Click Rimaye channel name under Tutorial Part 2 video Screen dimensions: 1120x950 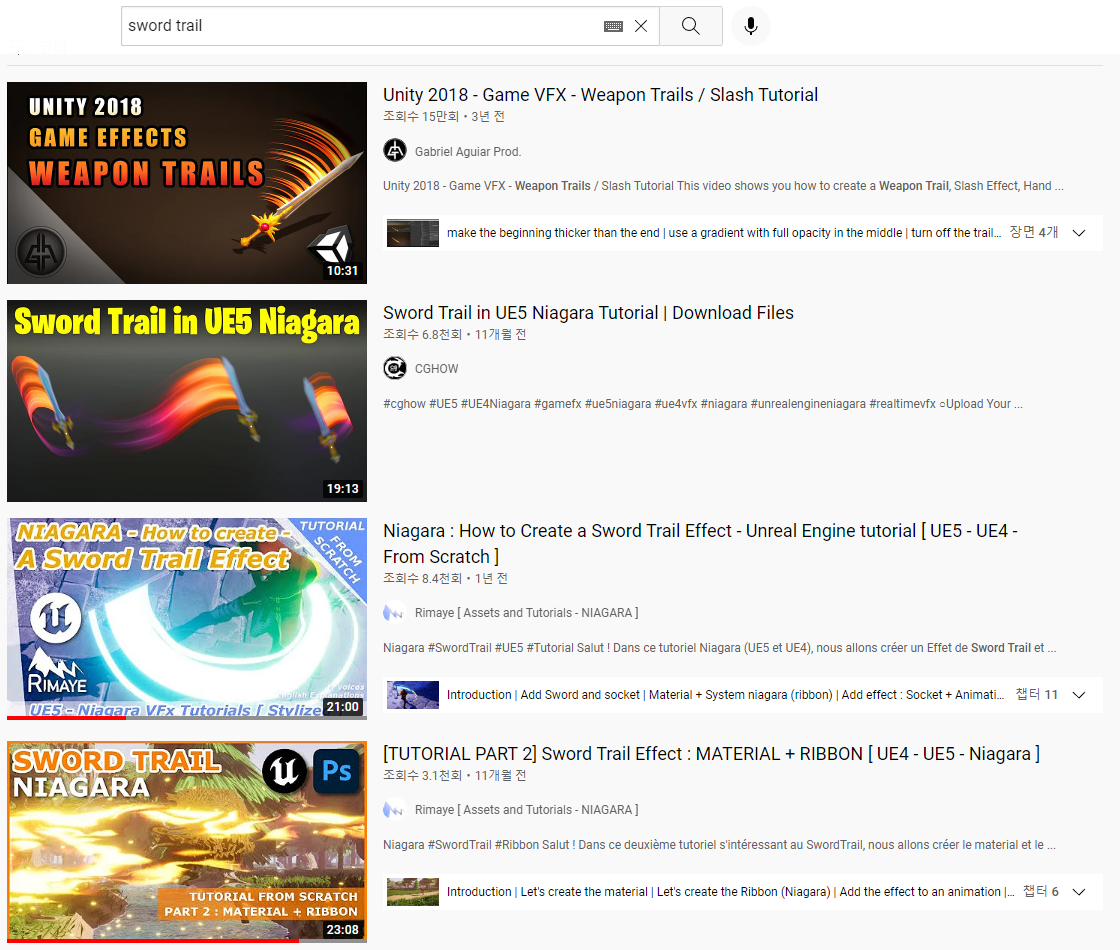(526, 810)
